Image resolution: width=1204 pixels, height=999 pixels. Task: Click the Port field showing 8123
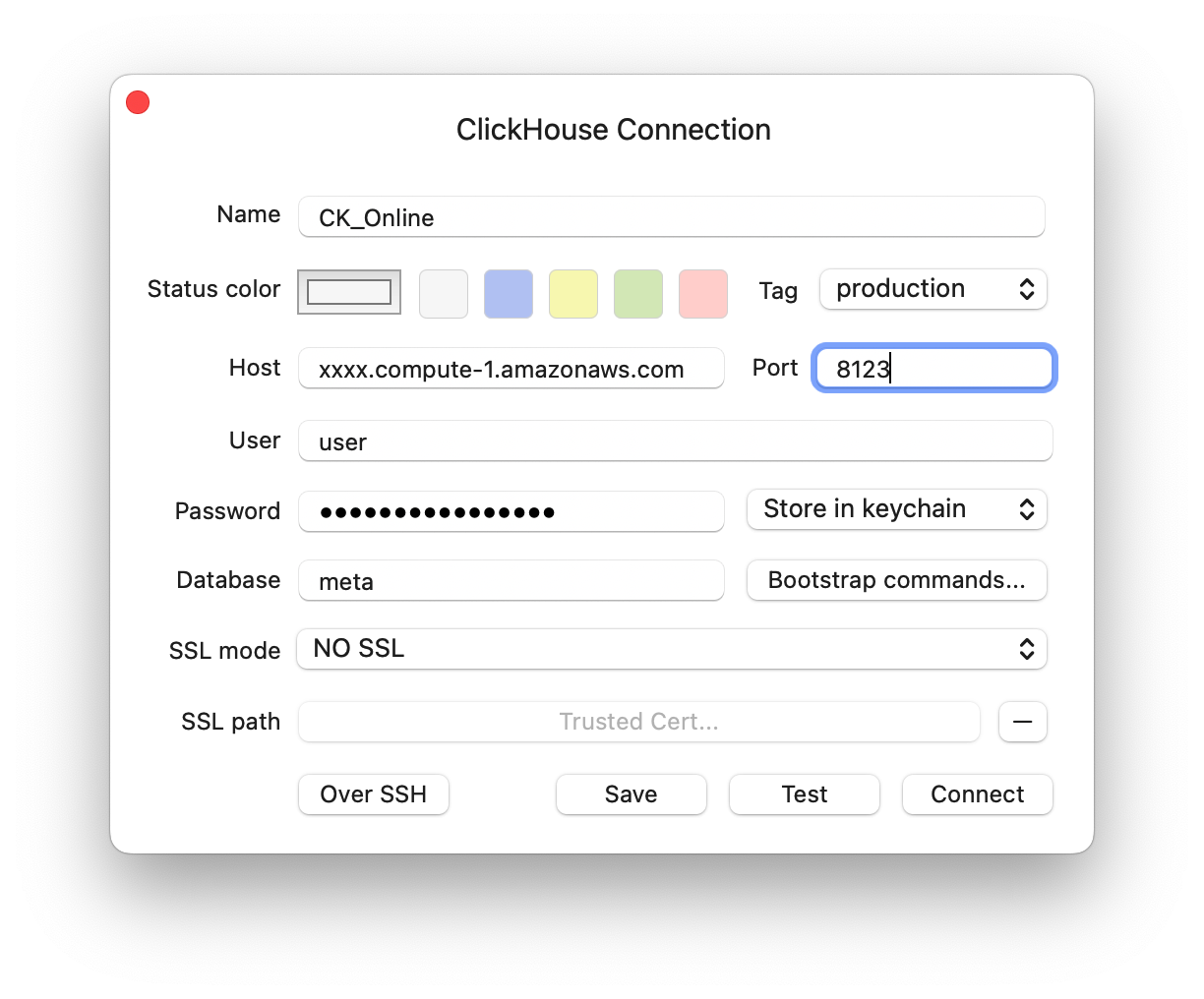coord(933,368)
